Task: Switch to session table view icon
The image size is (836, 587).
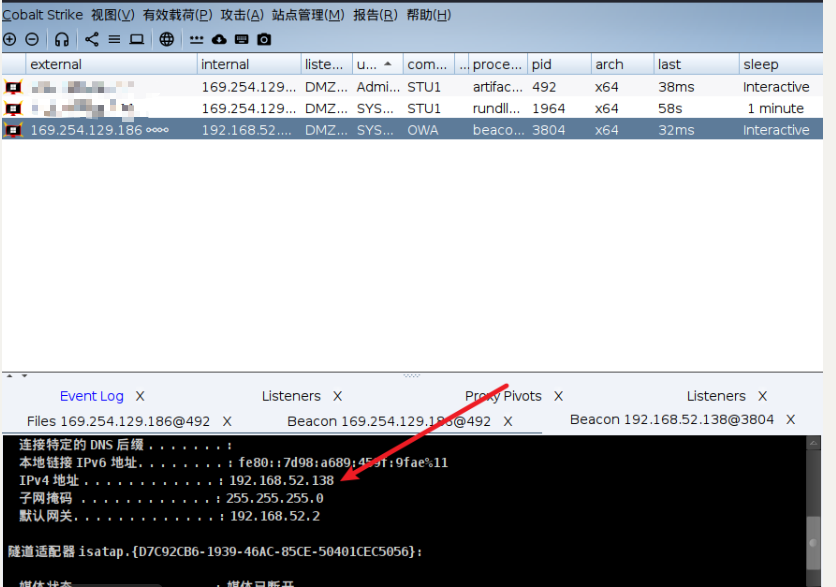Action: (114, 39)
